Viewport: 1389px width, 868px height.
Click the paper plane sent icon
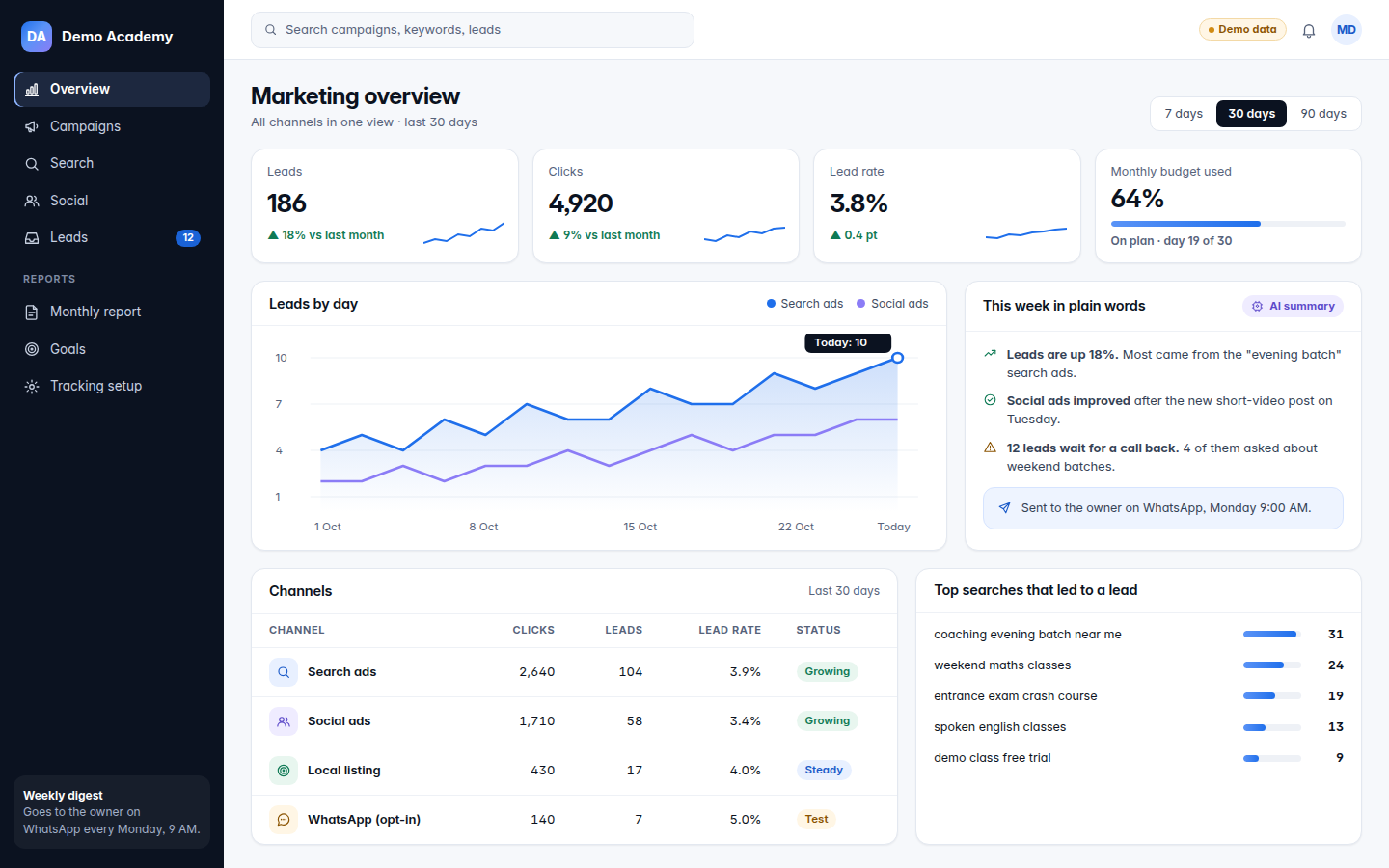pyautogui.click(x=1004, y=508)
